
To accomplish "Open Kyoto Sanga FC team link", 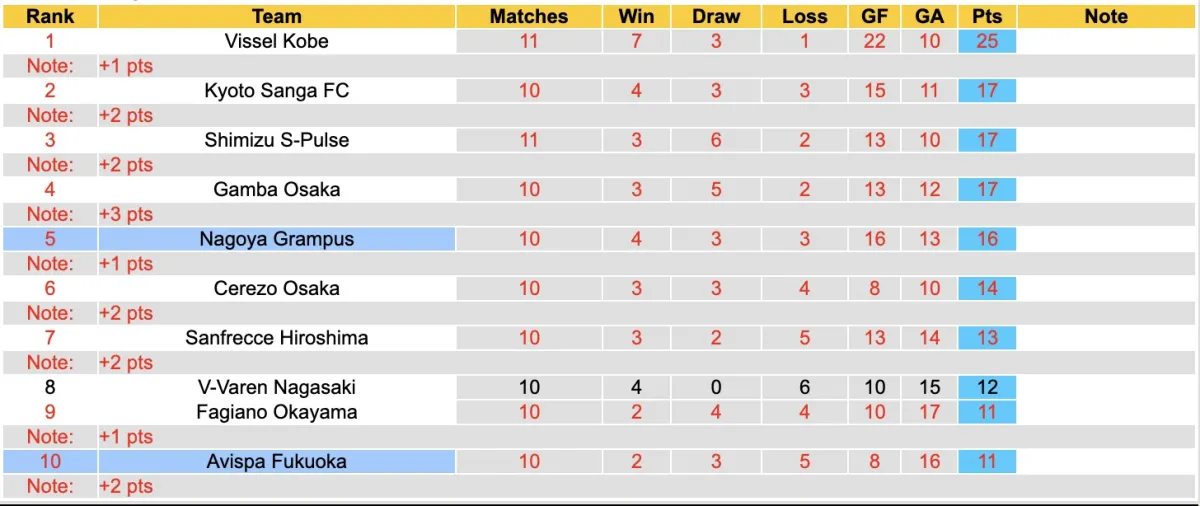I will 277,90.
